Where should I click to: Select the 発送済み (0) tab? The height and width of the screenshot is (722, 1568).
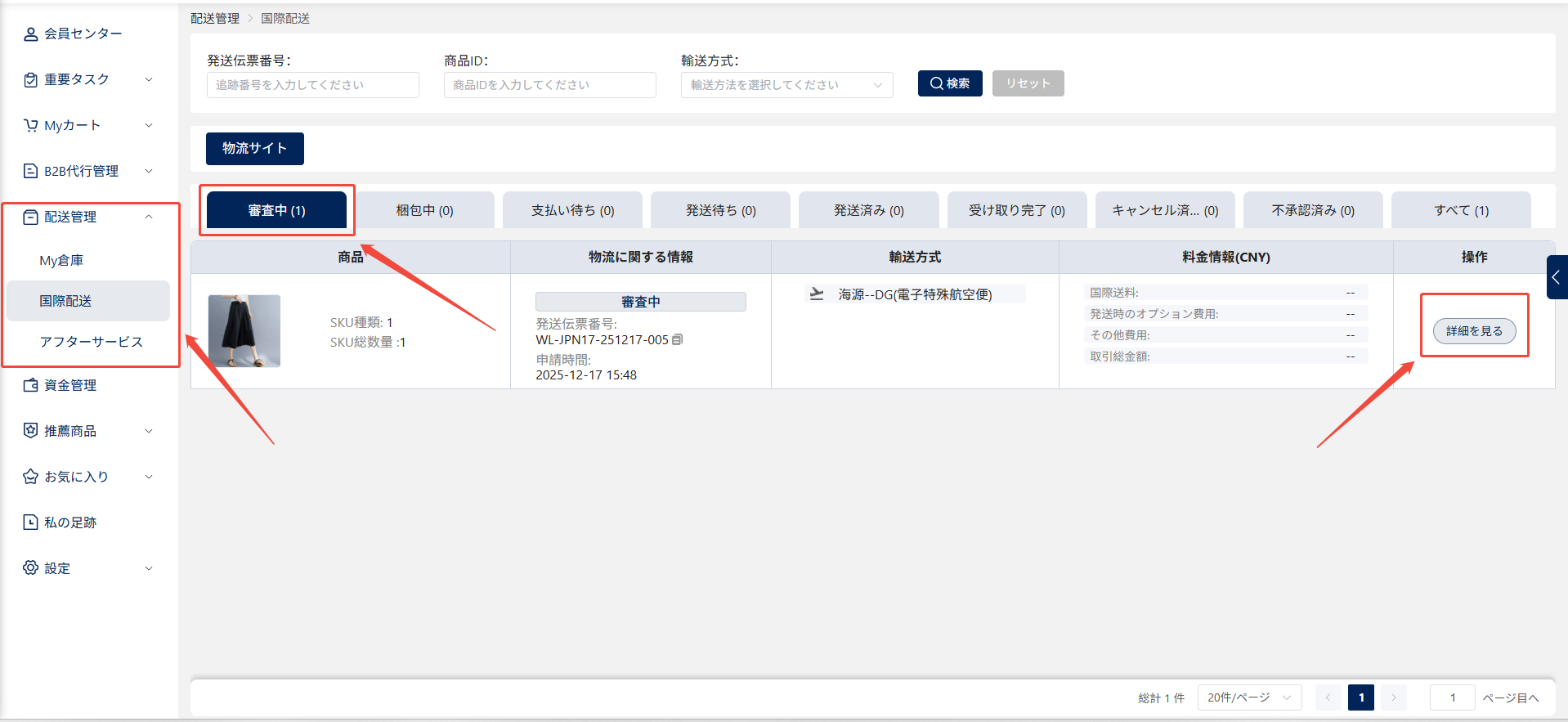(868, 210)
